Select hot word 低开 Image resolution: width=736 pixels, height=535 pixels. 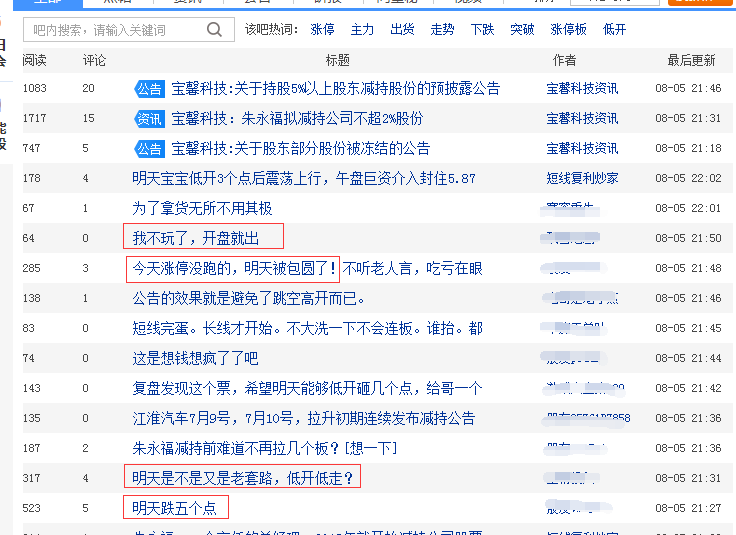(614, 30)
